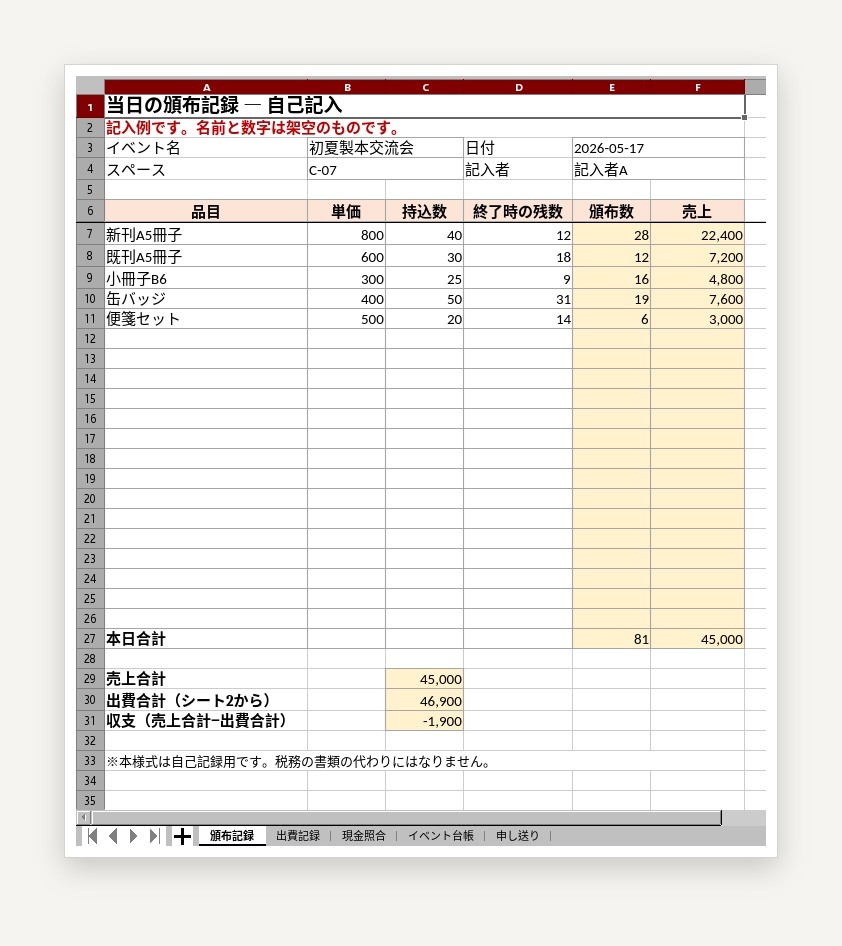Click the horizontal scrollbar left arrow
This screenshot has height=946, width=842.
click(84, 817)
